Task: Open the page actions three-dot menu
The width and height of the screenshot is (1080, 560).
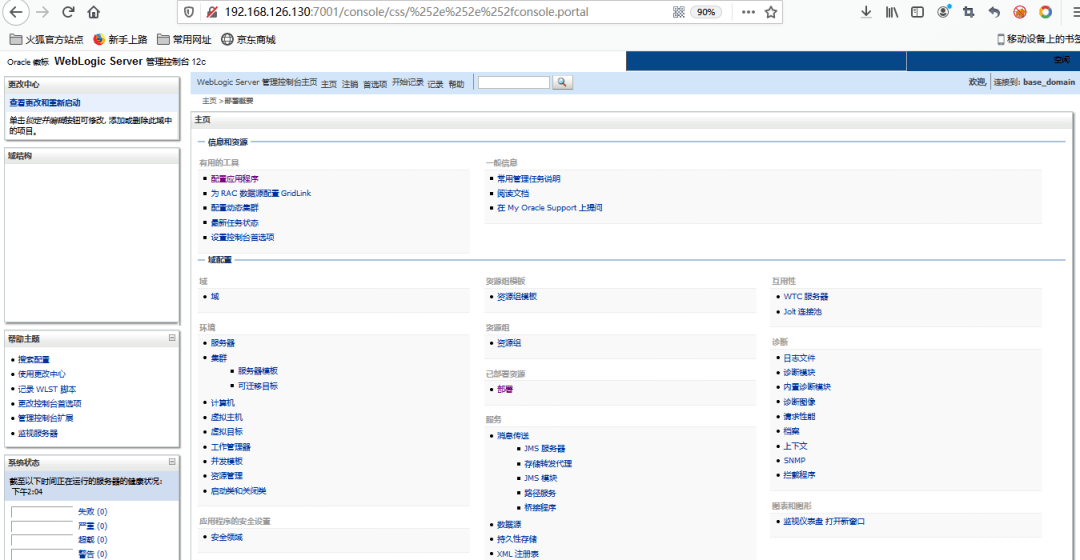Action: point(744,12)
